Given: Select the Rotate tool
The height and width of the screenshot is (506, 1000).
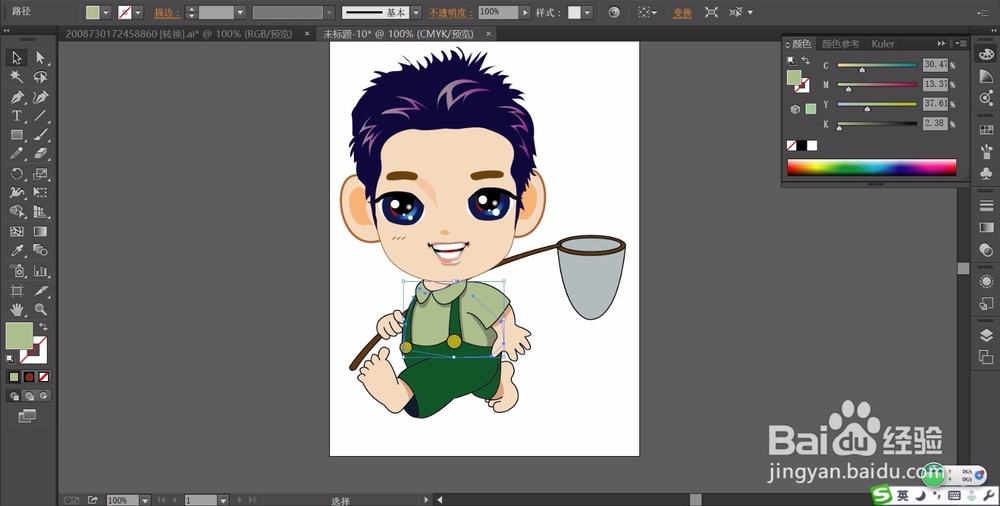Looking at the screenshot, I should (x=17, y=174).
